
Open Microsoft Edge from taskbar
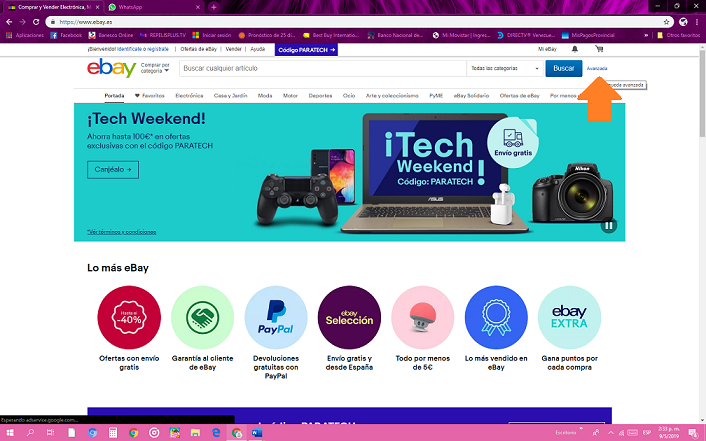216,433
